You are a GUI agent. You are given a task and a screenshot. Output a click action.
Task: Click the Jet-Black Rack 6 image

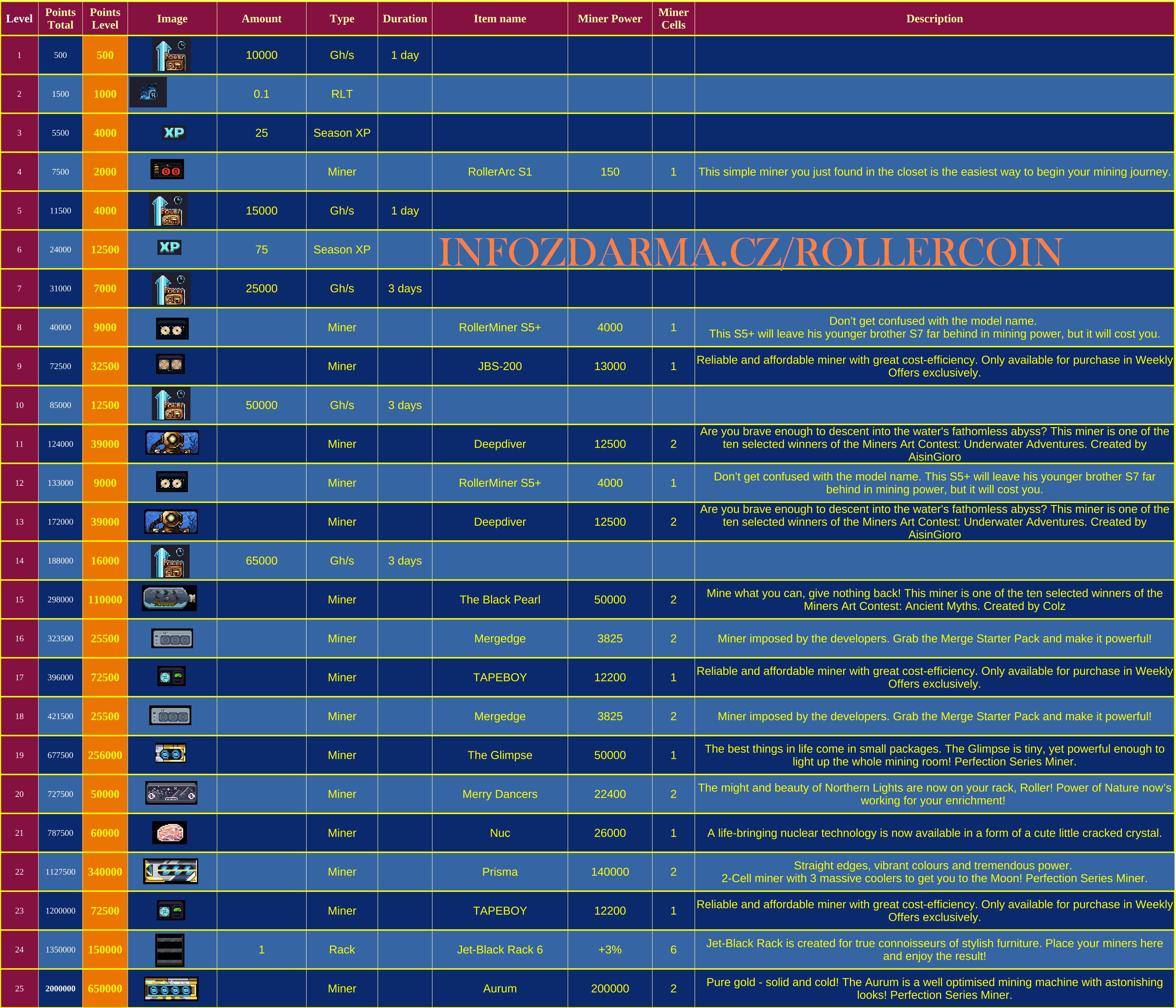pyautogui.click(x=170, y=949)
